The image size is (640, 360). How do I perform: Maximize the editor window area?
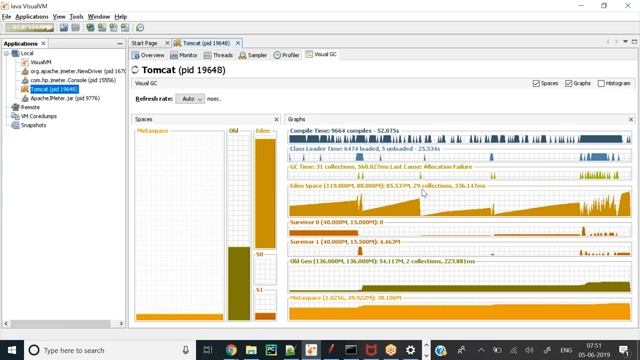pos(634,42)
